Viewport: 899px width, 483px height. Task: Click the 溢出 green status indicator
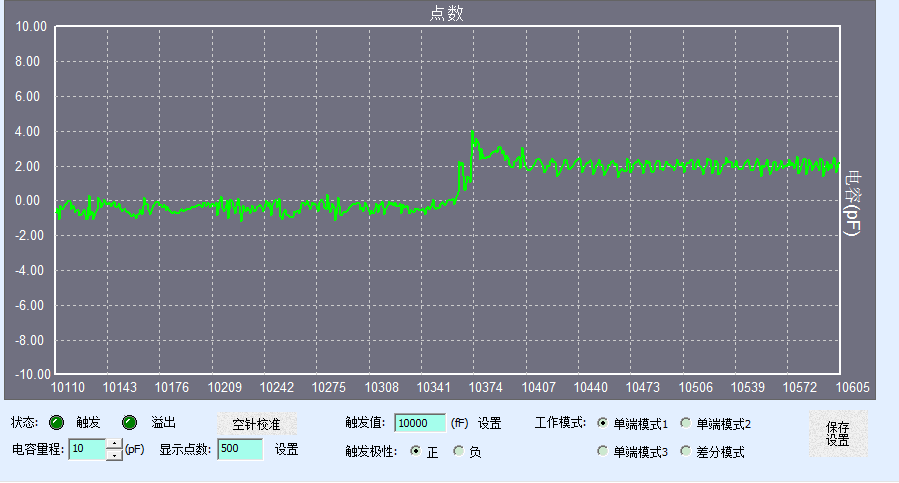coord(130,422)
